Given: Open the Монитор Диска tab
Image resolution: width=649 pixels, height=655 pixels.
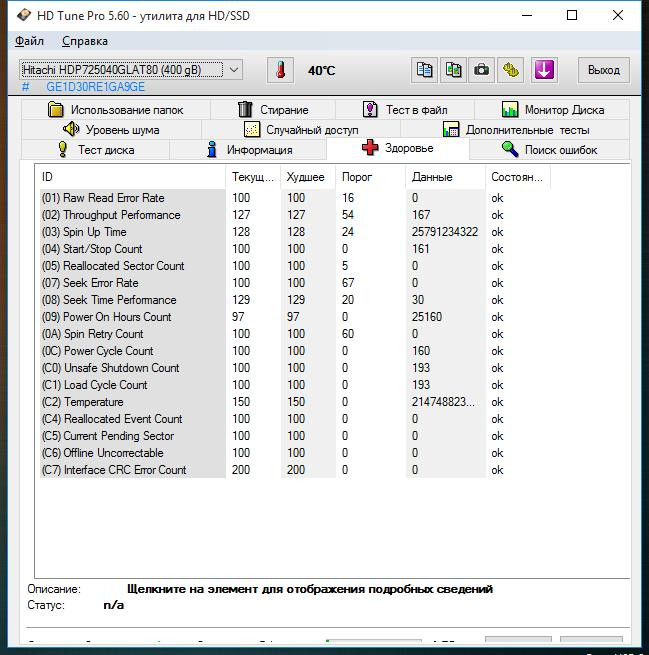Looking at the screenshot, I should 552,109.
